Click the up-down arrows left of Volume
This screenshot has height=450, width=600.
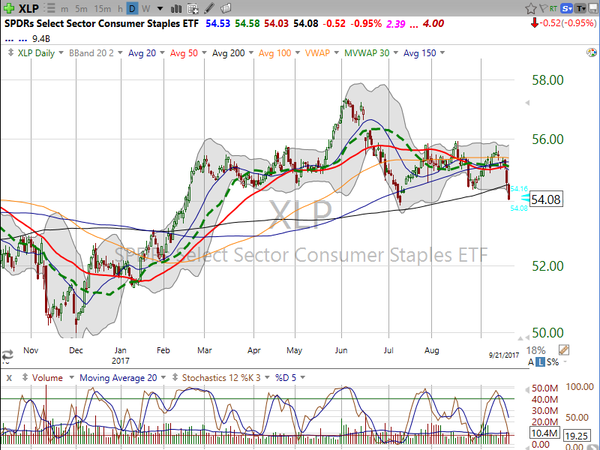click(x=25, y=377)
